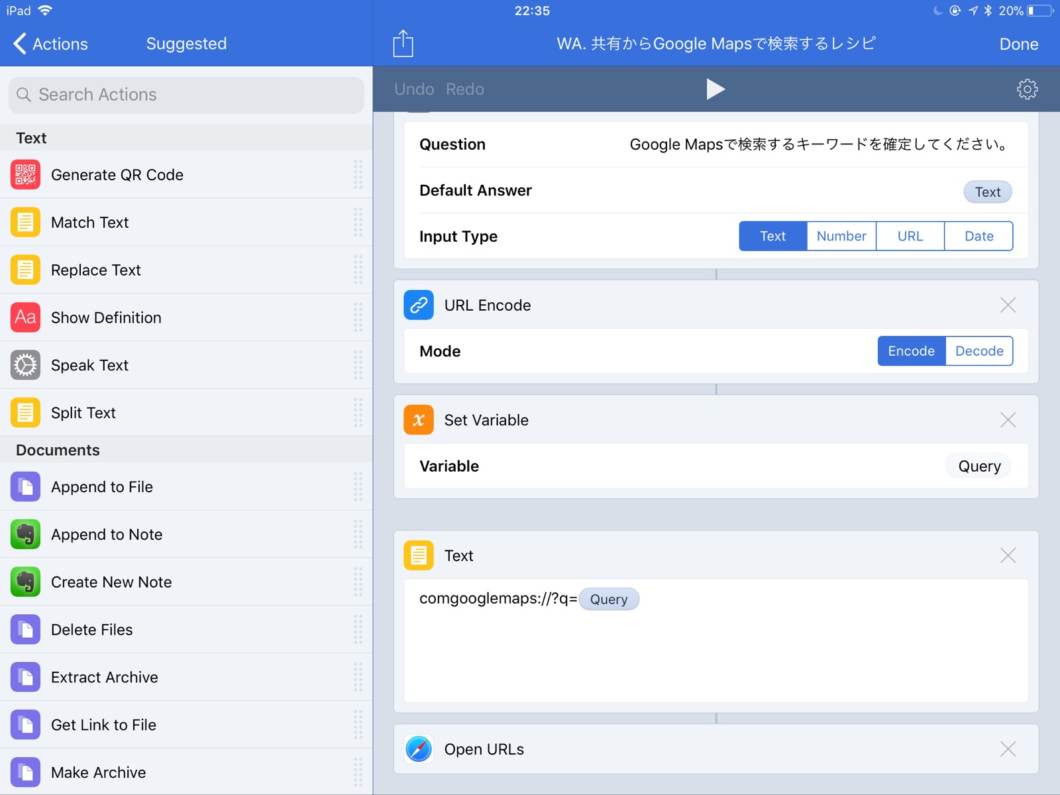Tap the Speak Text gear icon
Screen dimensions: 1060x795
click(26, 365)
